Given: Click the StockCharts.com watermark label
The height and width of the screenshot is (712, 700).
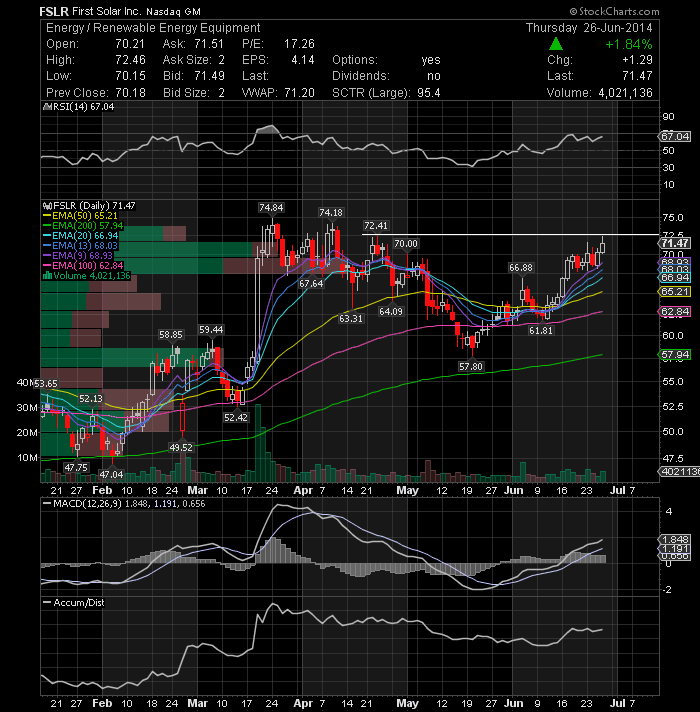Looking at the screenshot, I should pyautogui.click(x=614, y=11).
